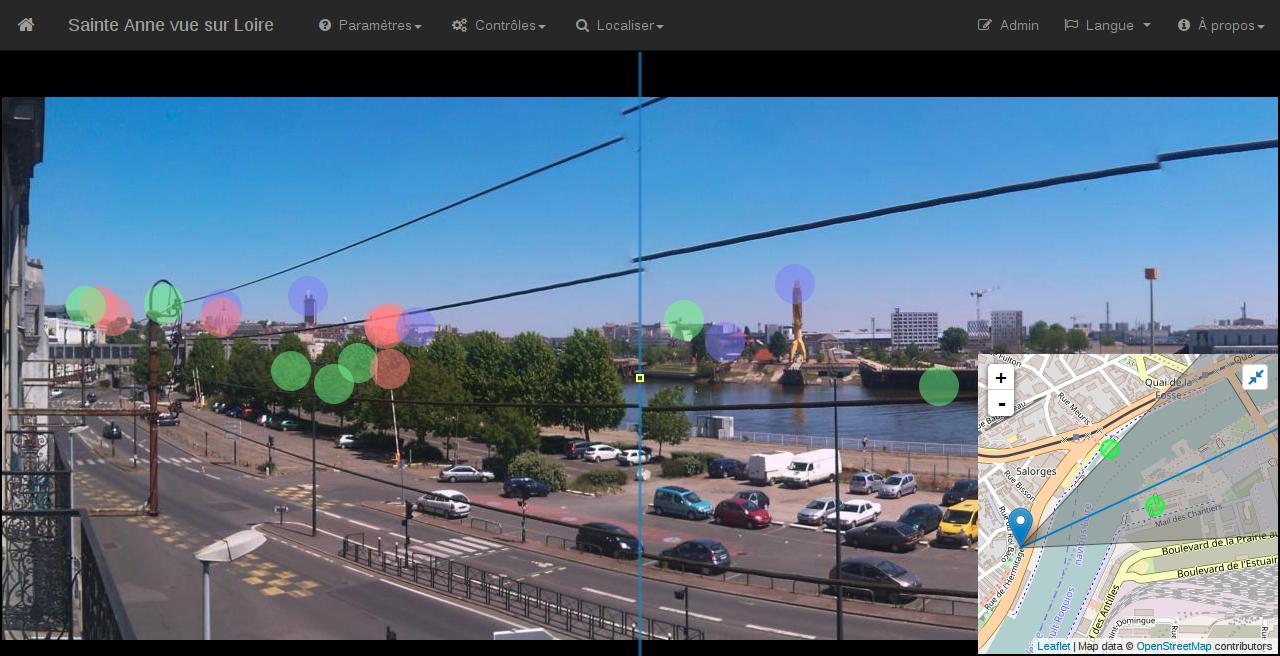Open the Leaflet attribution link

click(1053, 646)
